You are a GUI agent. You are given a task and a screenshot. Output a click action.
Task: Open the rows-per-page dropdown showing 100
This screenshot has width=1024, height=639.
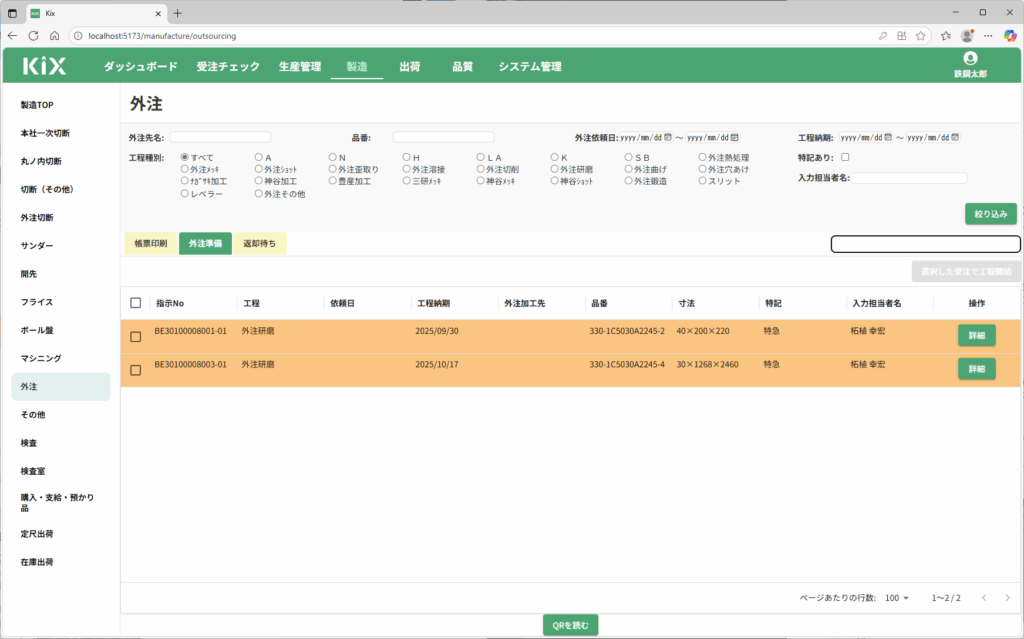[x=897, y=598]
